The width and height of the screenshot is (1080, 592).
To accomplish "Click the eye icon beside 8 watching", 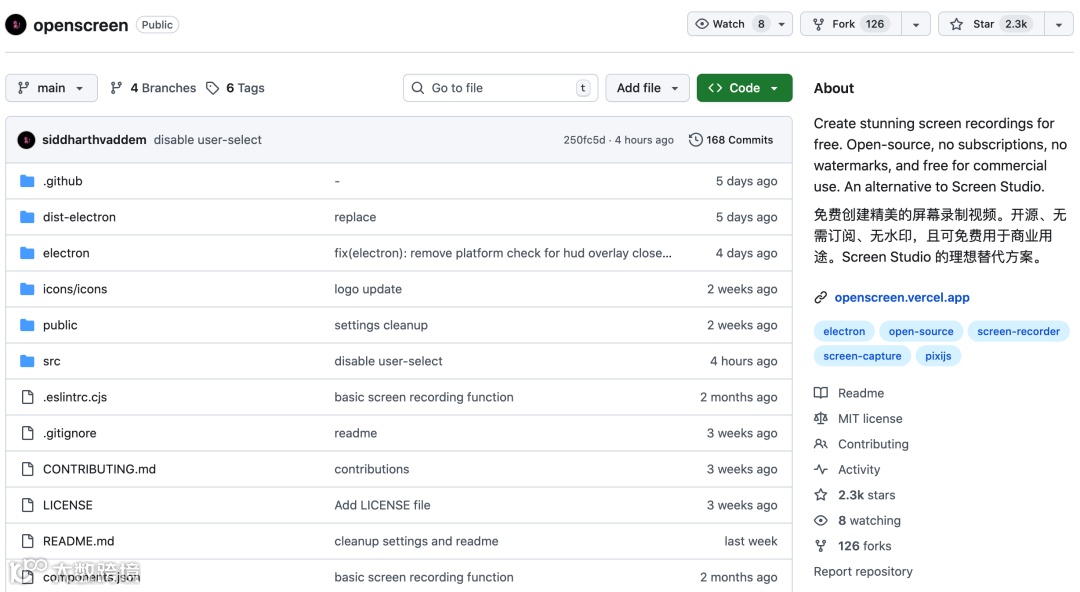I will (820, 520).
